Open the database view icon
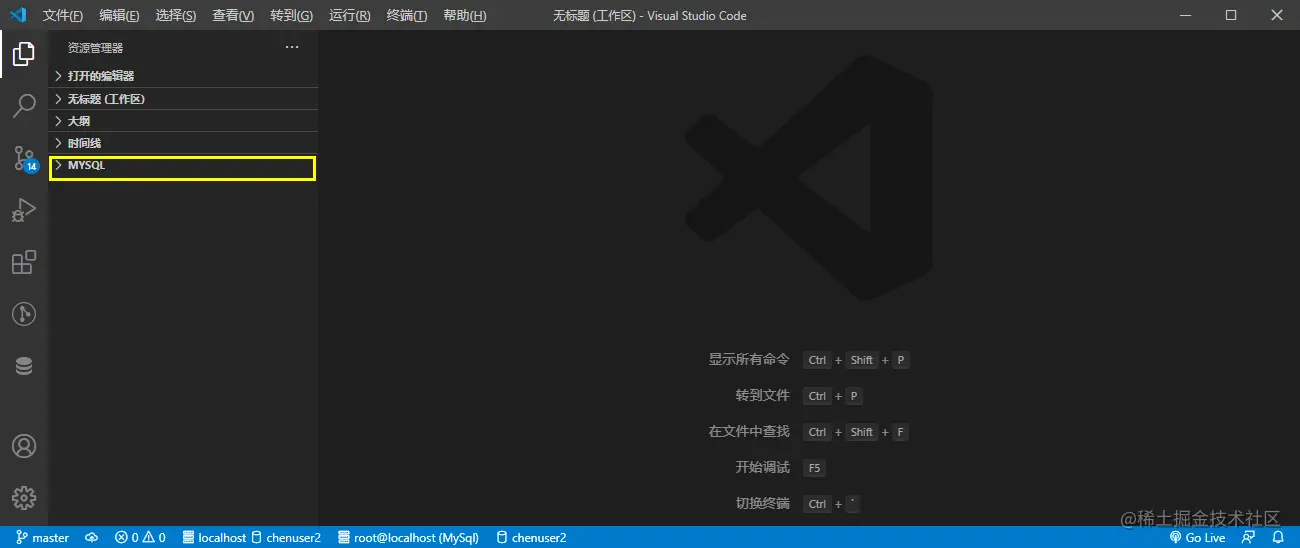This screenshot has height=548, width=1300. coord(24,366)
